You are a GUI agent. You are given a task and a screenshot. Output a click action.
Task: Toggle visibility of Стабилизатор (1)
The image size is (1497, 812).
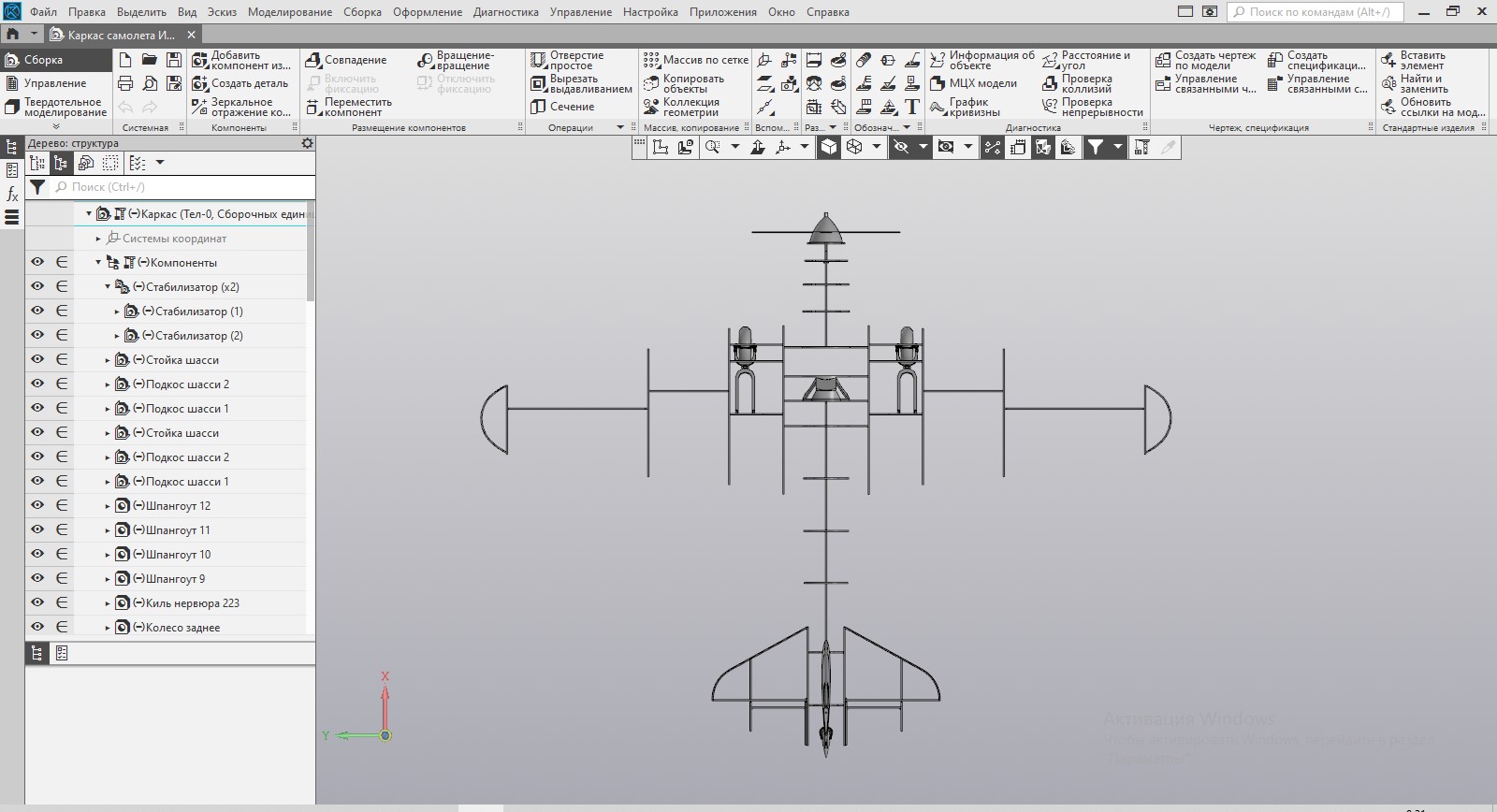(x=37, y=312)
